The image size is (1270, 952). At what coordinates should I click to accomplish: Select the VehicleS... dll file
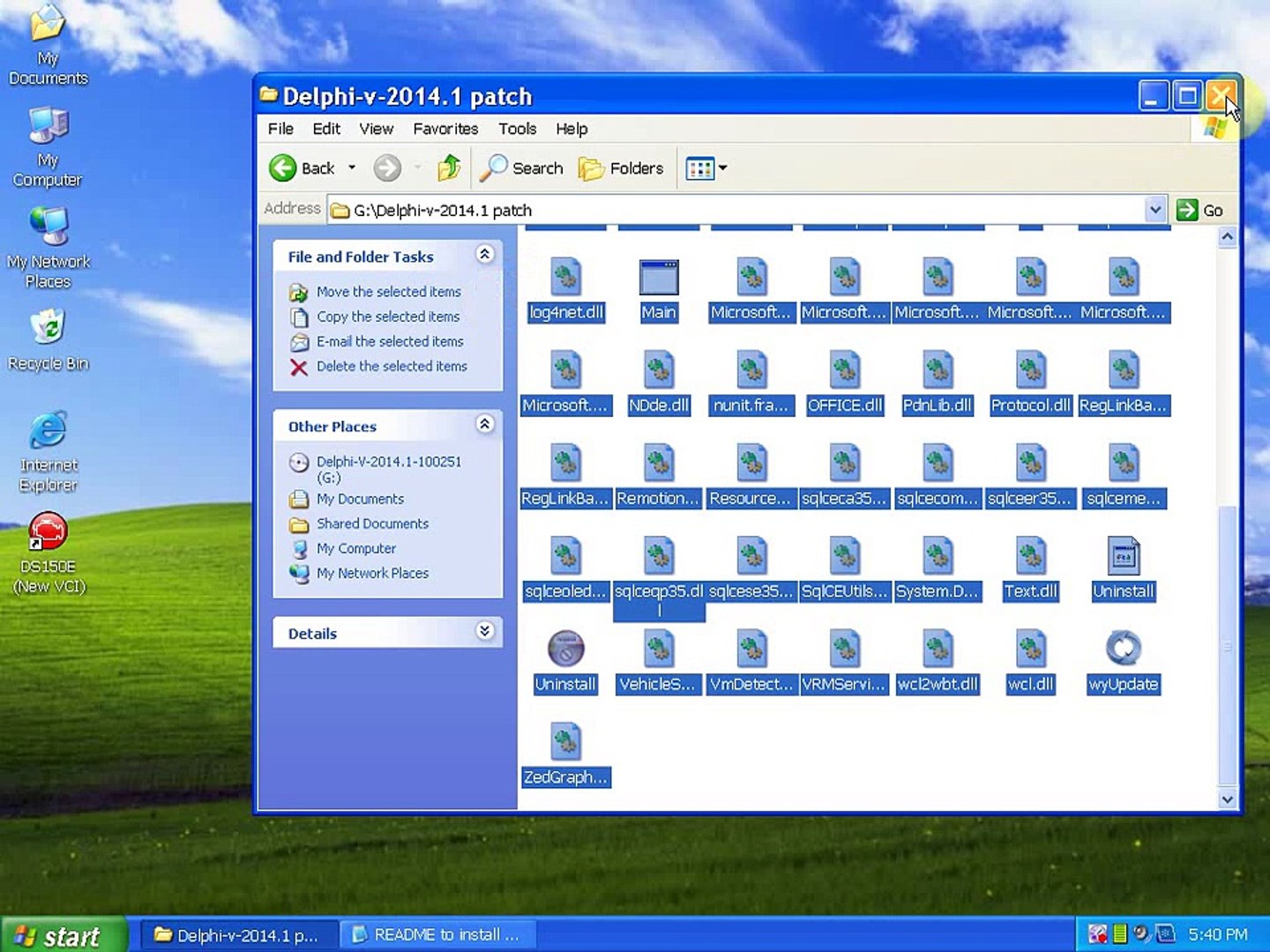tap(659, 661)
